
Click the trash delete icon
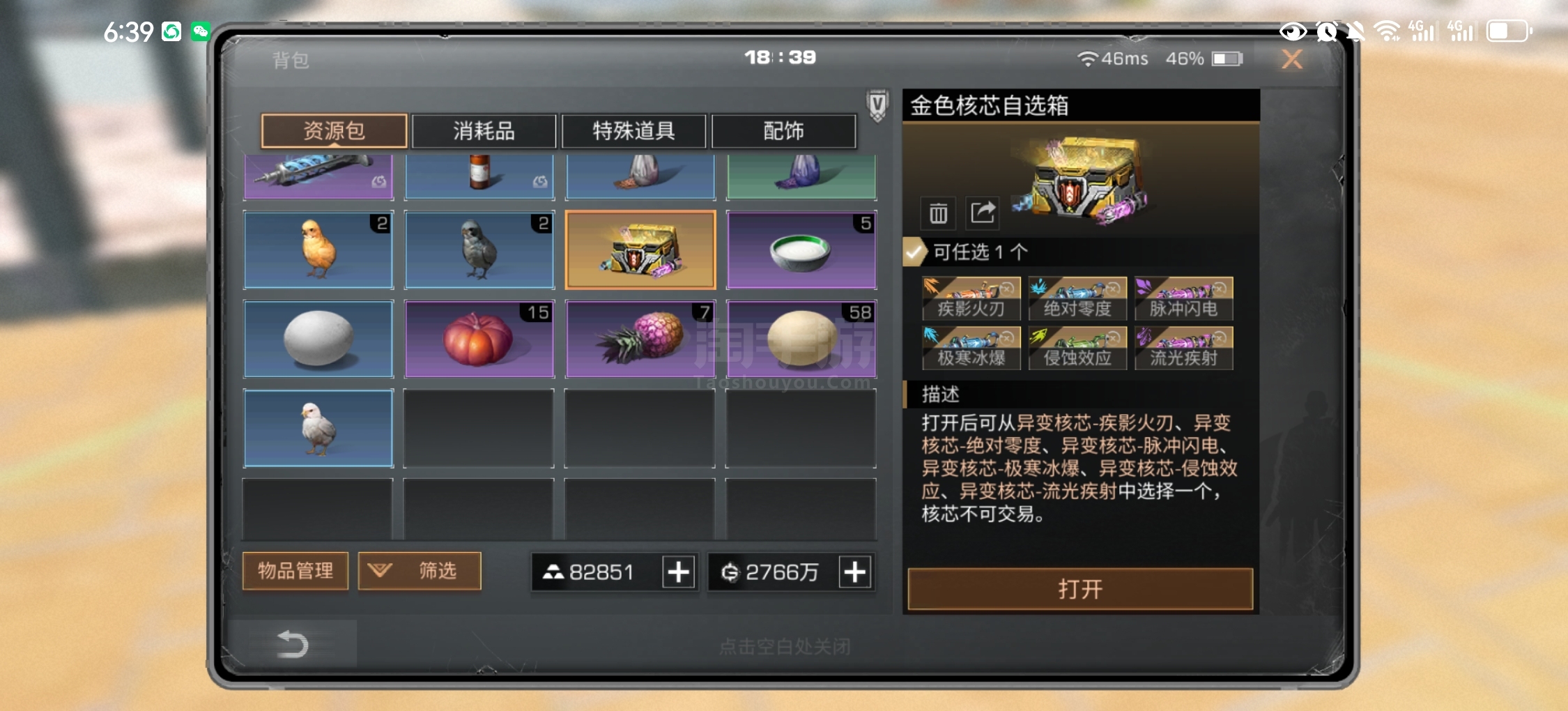[x=938, y=213]
